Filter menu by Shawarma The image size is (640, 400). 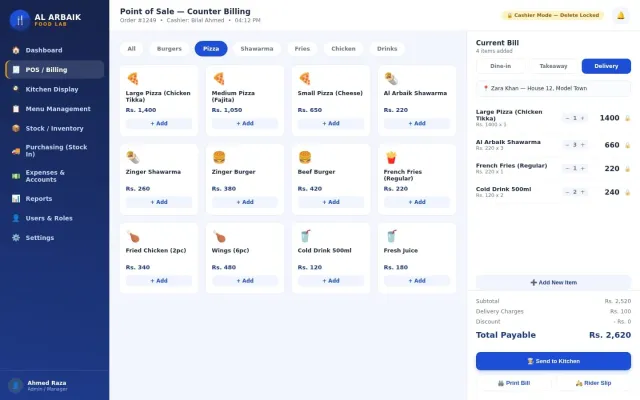pos(257,49)
